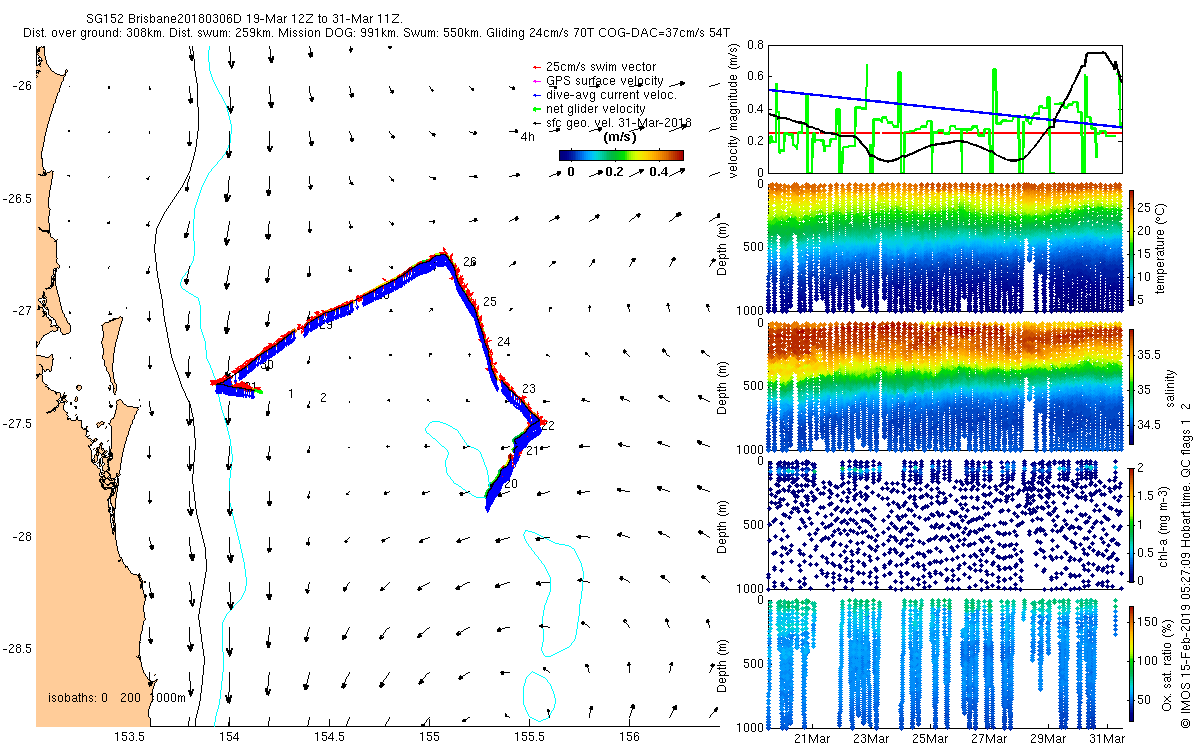Click the salinity colorbar
The image size is (1200, 750).
(1133, 387)
